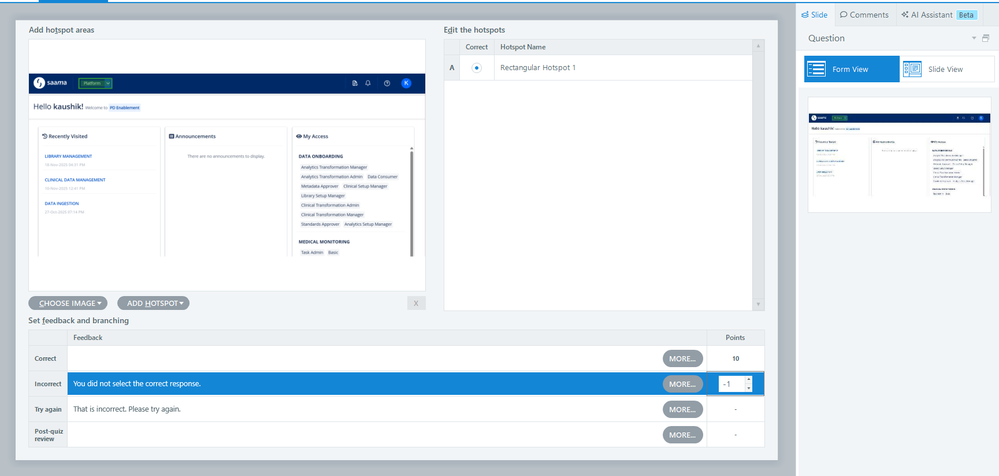Open MORE options for Try again feedback
The width and height of the screenshot is (999, 476).
pyautogui.click(x=682, y=409)
